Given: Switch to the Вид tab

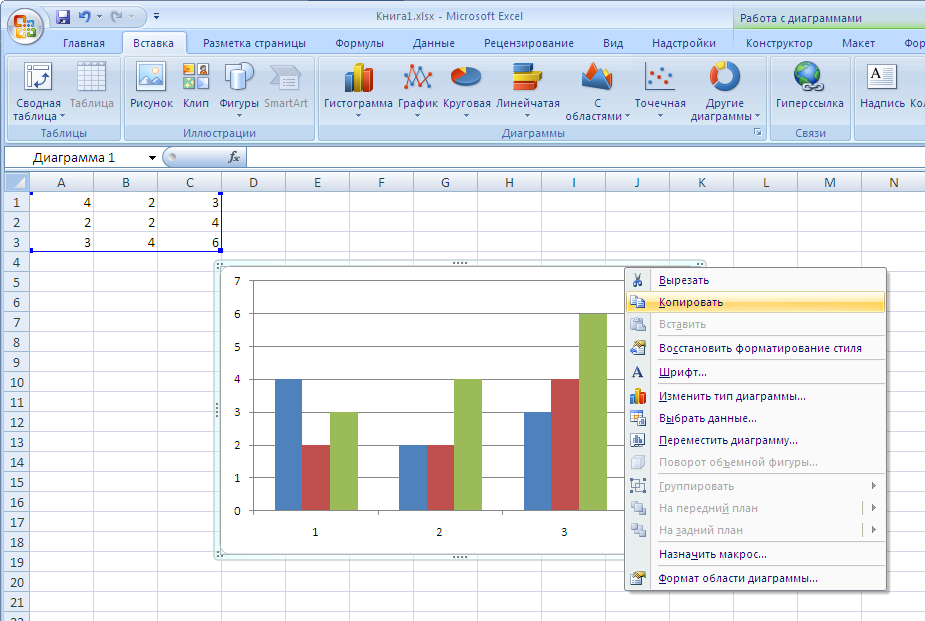Looking at the screenshot, I should pos(613,43).
